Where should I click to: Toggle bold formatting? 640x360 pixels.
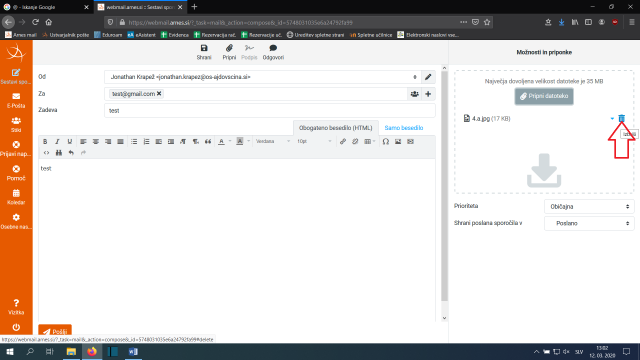coord(45,141)
